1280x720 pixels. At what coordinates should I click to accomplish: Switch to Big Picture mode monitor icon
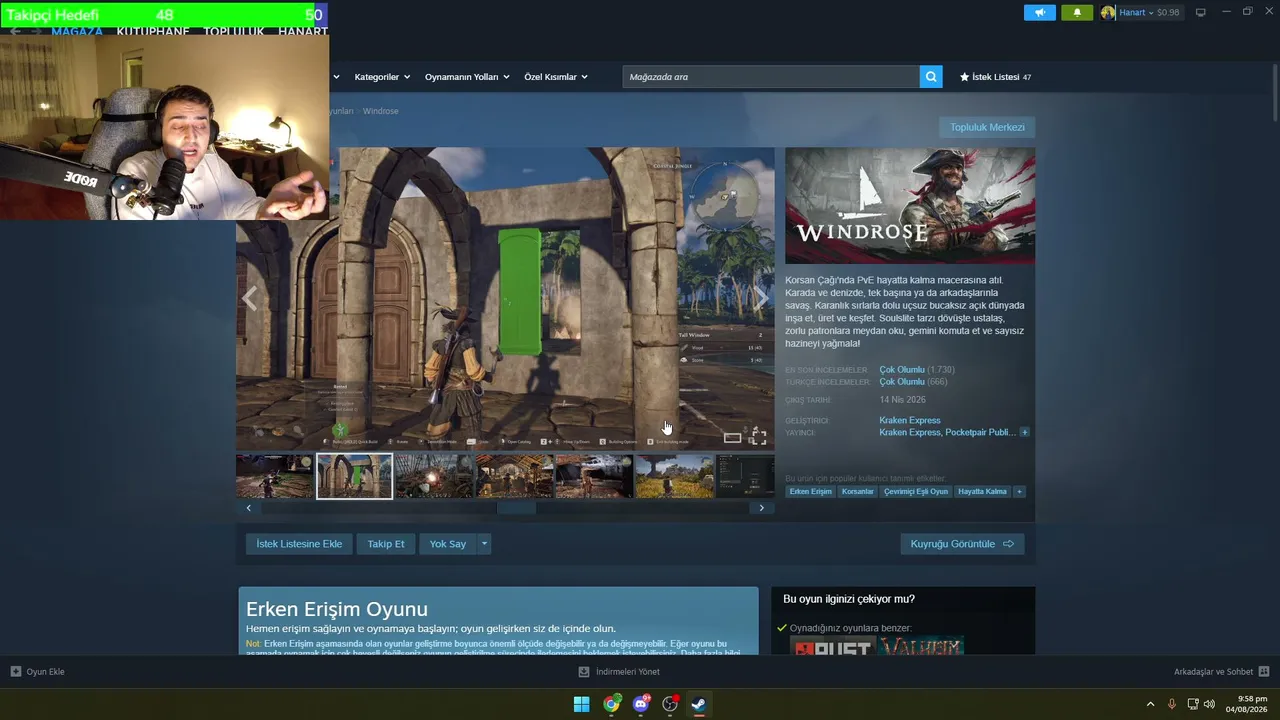click(1201, 13)
